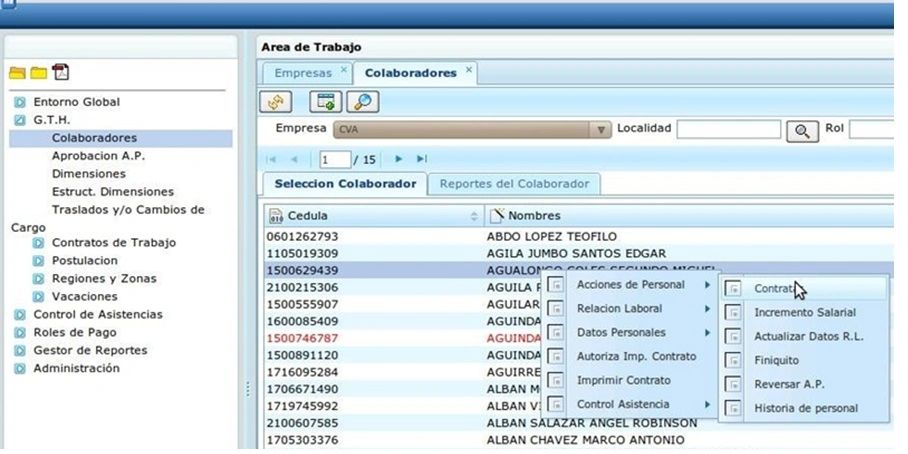Expand Regiones y Zonas node

tap(39, 279)
